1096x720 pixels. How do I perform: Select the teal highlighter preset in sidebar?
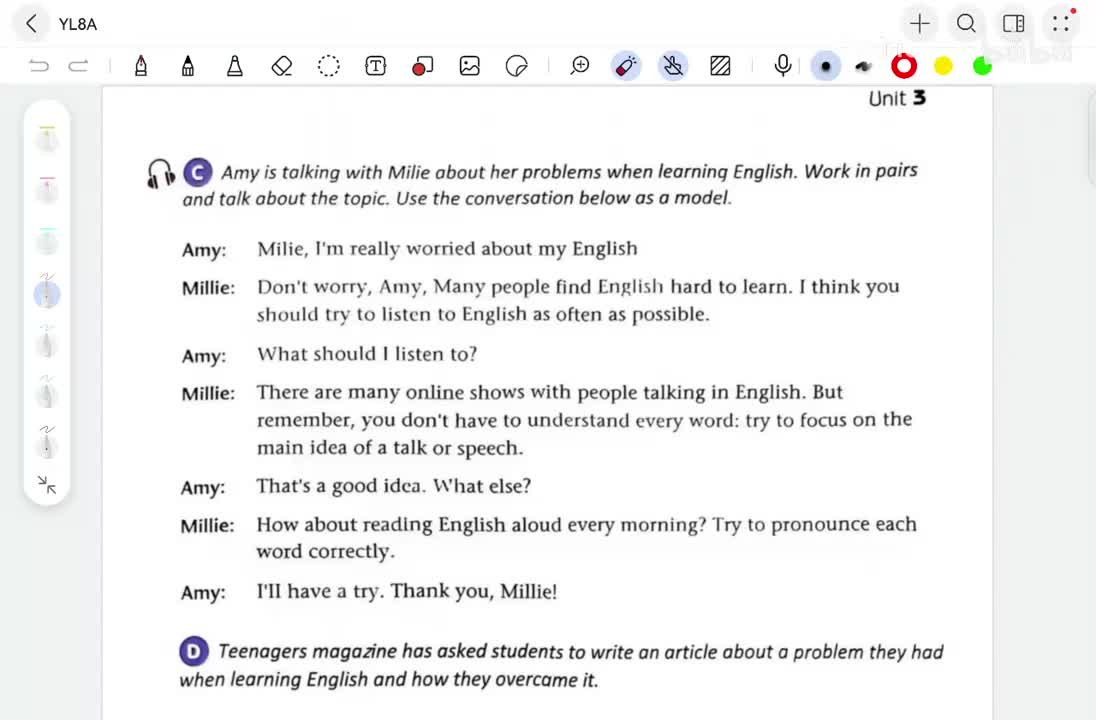coord(47,240)
